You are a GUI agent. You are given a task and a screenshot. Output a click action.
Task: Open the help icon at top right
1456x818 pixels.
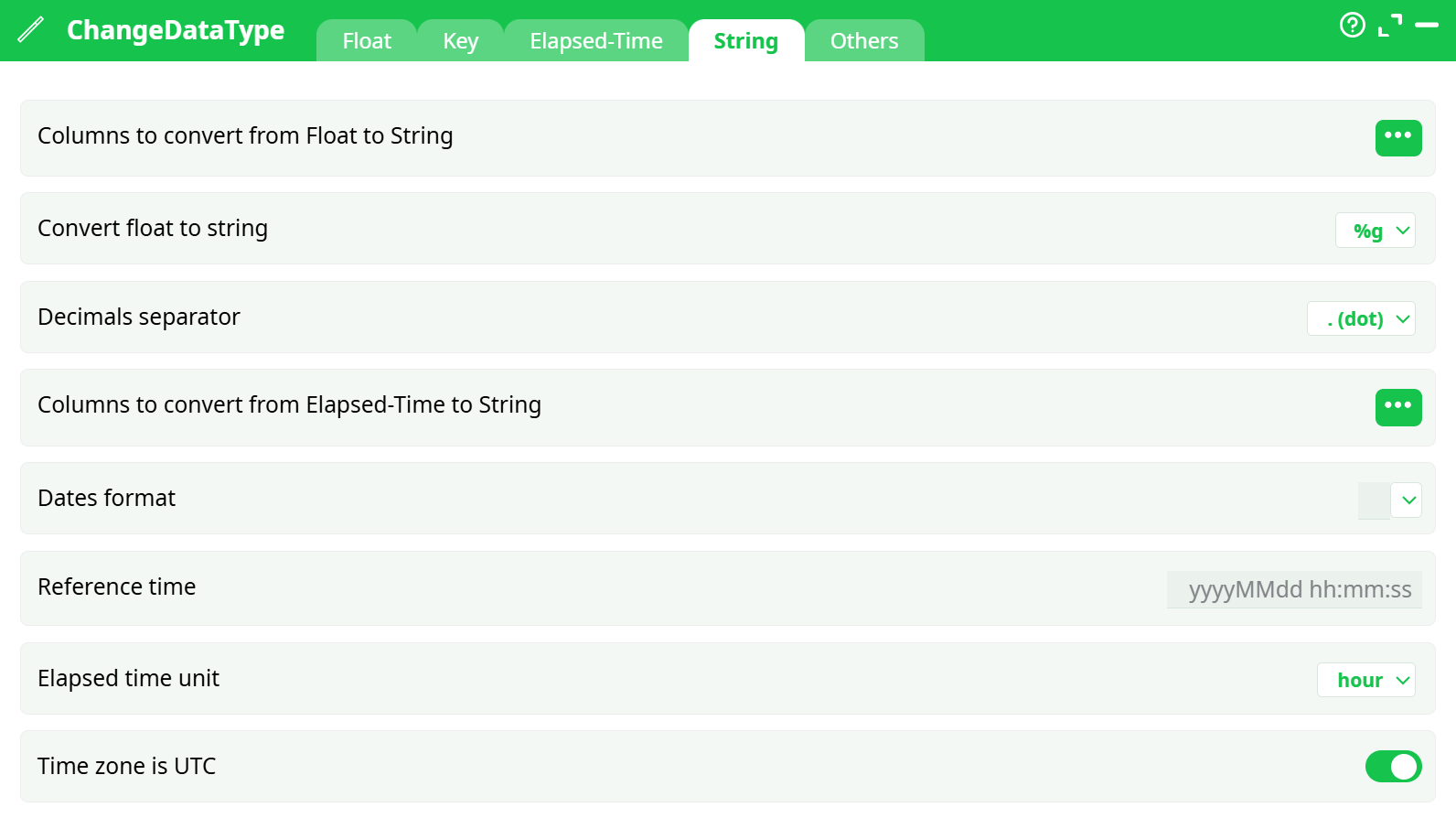click(1353, 26)
